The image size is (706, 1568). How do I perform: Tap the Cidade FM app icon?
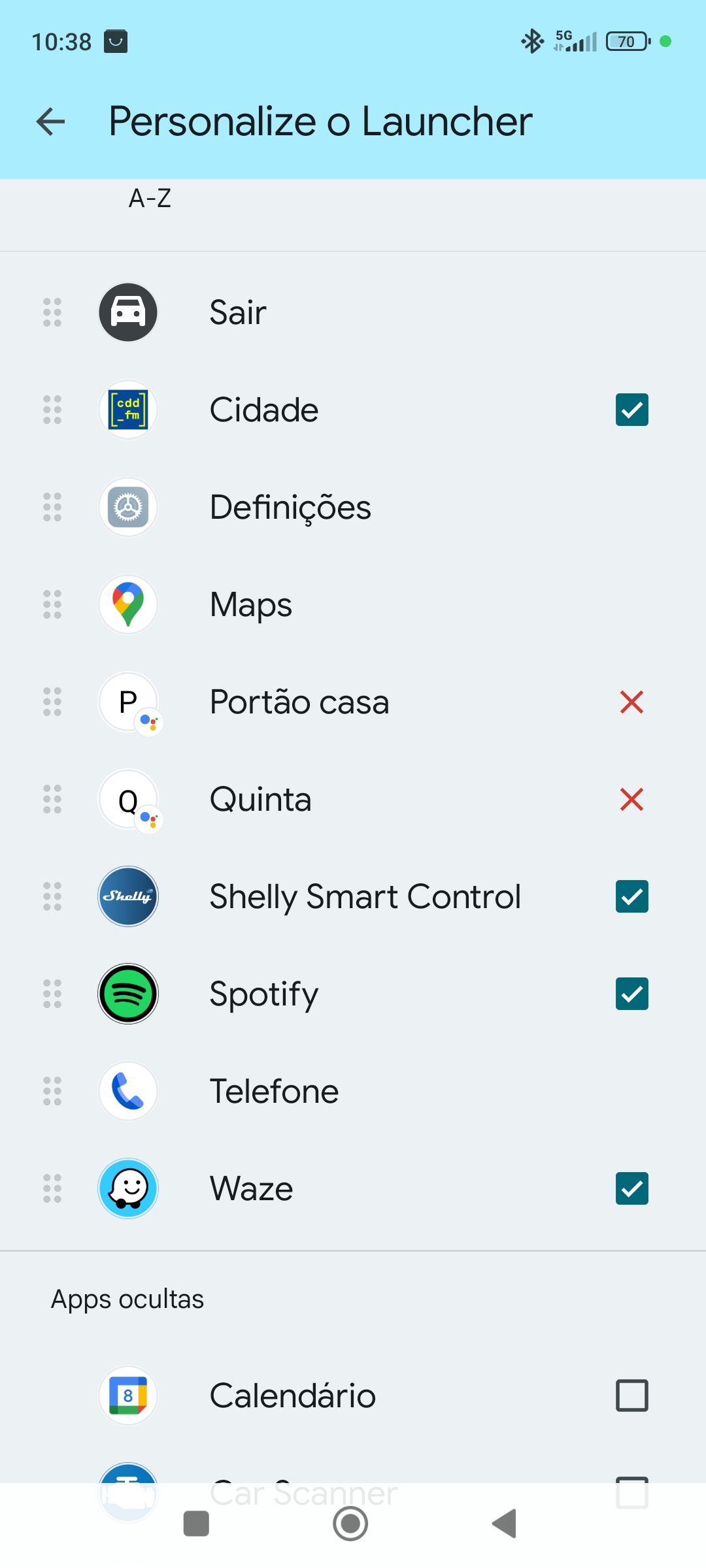(x=128, y=410)
